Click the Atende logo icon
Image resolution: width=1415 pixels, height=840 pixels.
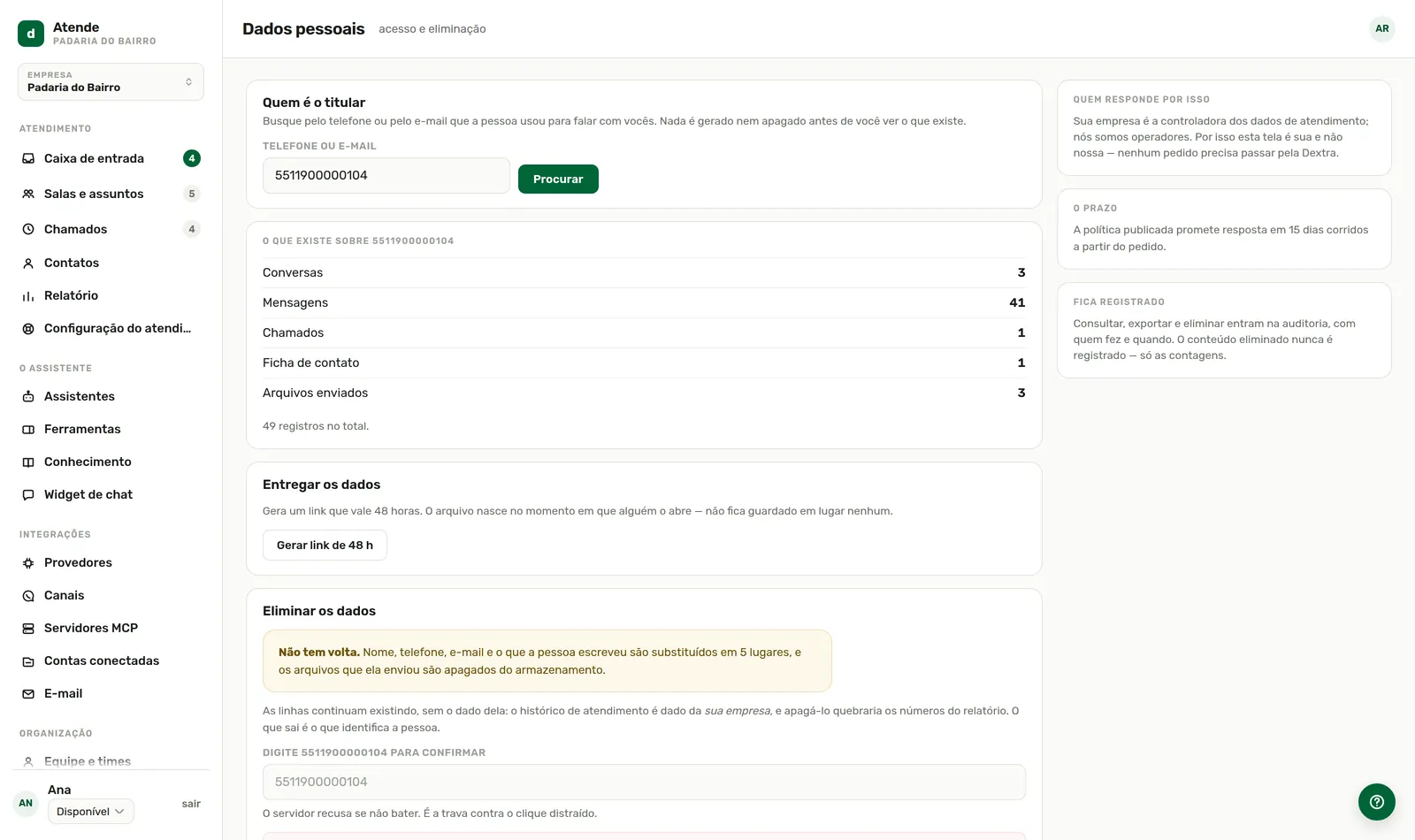point(31,34)
